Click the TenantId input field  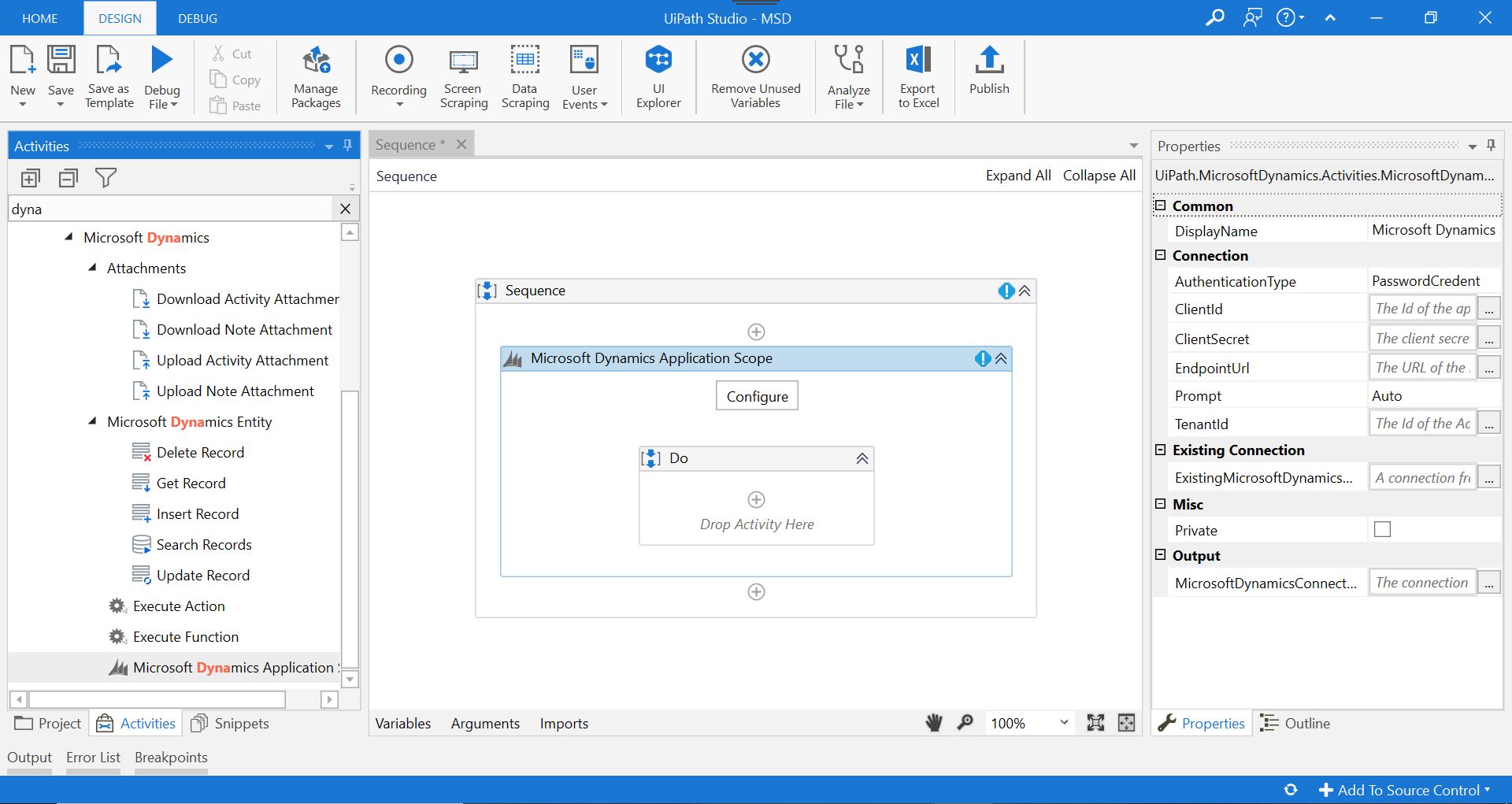pos(1422,424)
